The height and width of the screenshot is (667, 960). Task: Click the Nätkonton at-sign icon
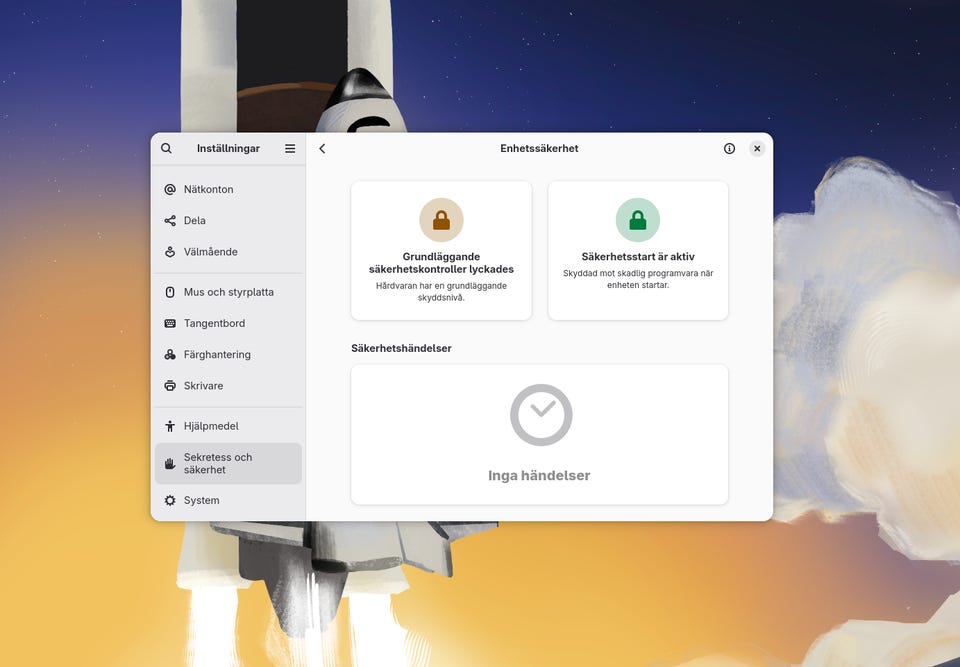click(x=170, y=189)
